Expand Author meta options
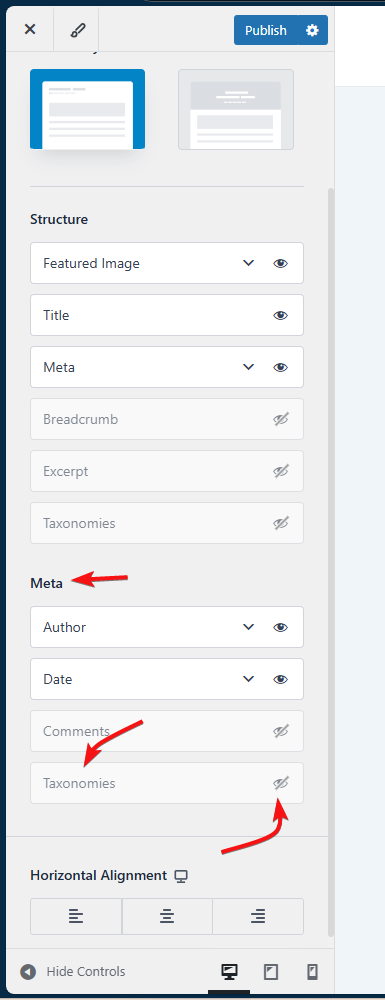The width and height of the screenshot is (385, 1000). coord(249,627)
